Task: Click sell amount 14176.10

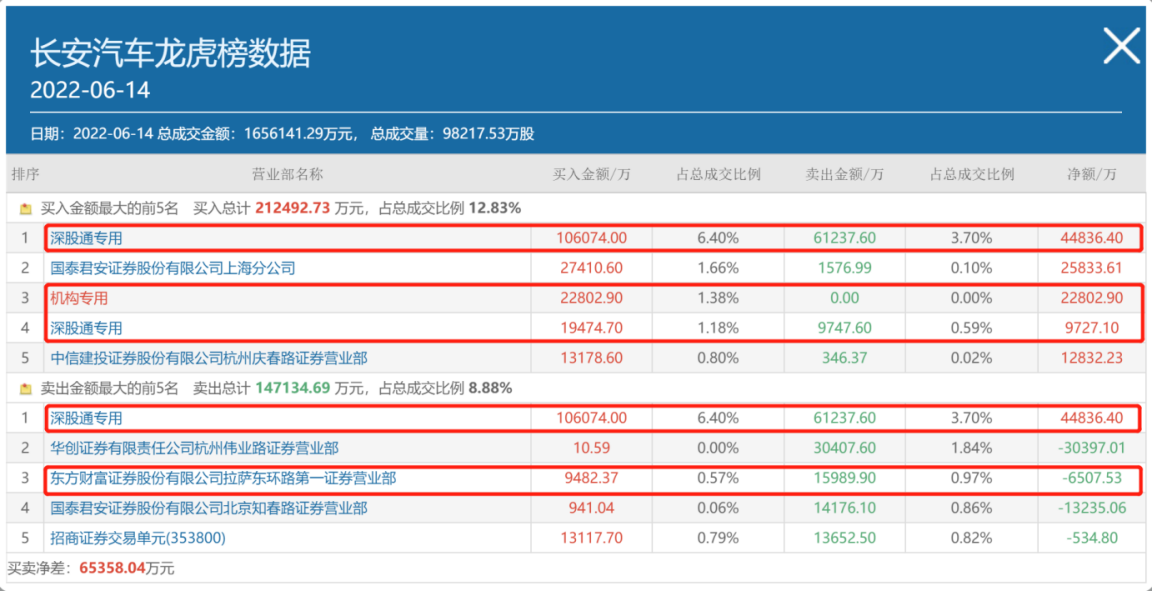Action: tap(844, 508)
